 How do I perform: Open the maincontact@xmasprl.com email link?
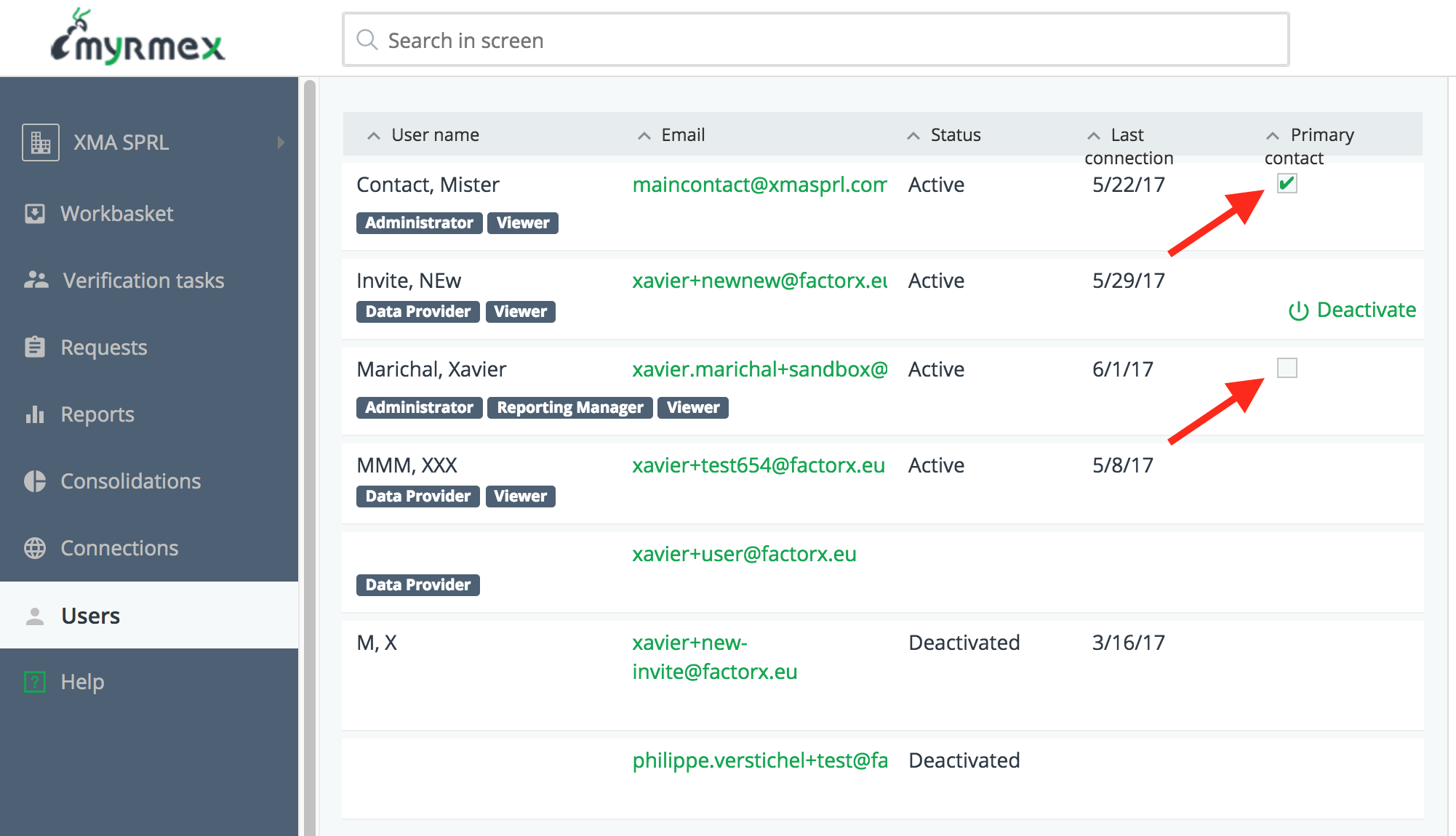tap(759, 185)
